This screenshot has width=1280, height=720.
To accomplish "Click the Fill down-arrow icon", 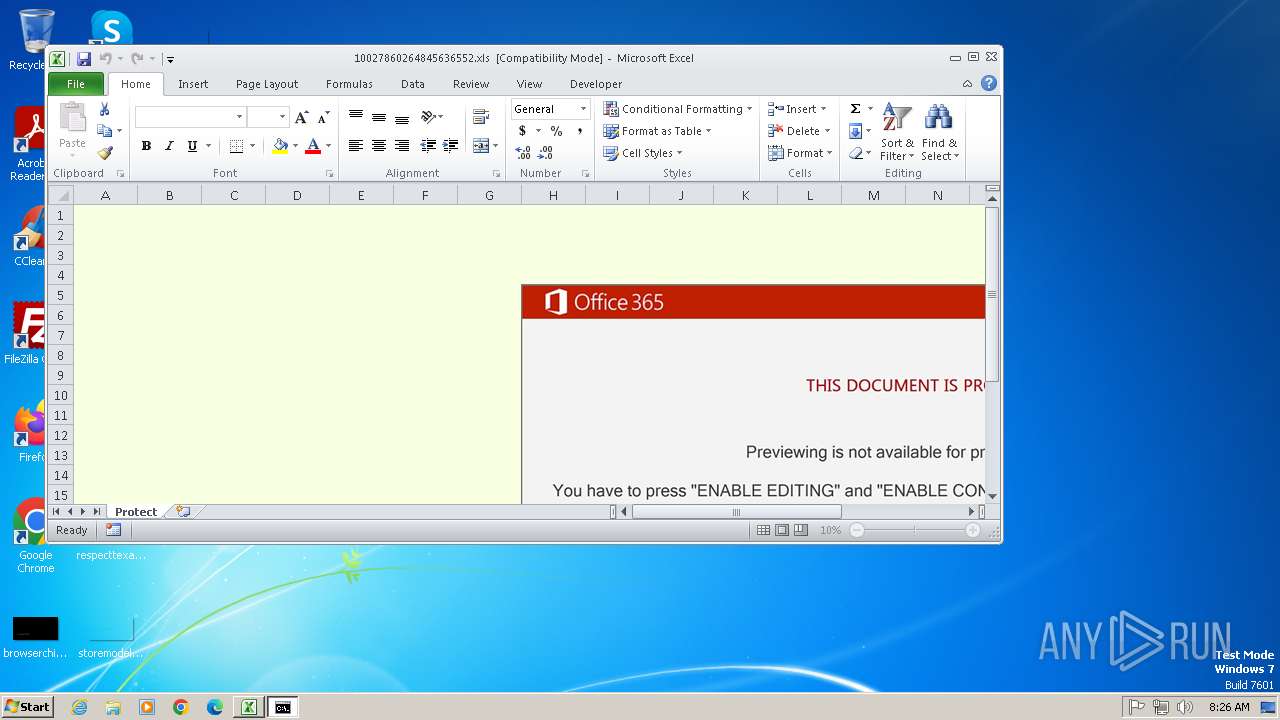I will point(855,131).
